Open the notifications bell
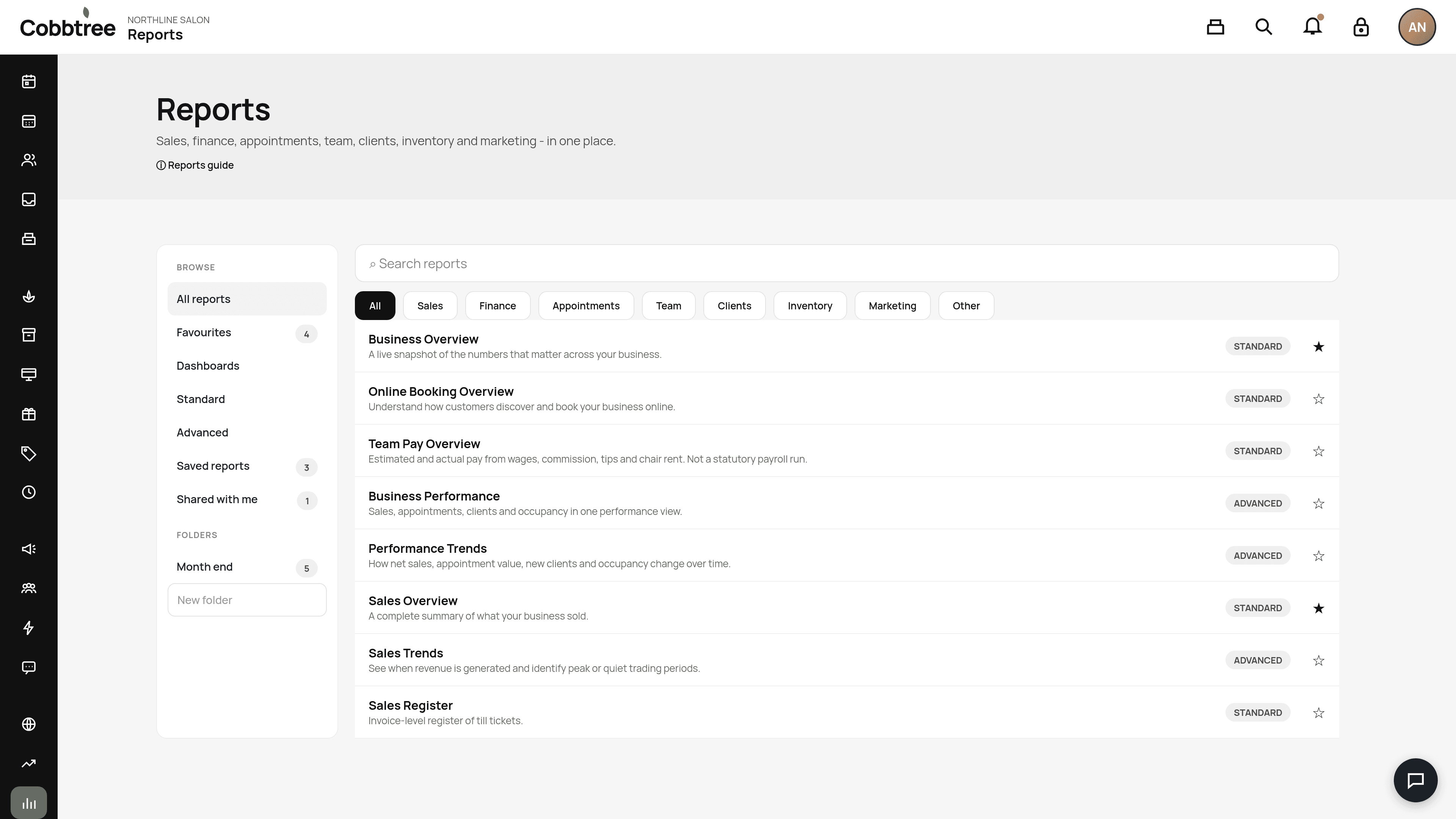 click(x=1312, y=27)
